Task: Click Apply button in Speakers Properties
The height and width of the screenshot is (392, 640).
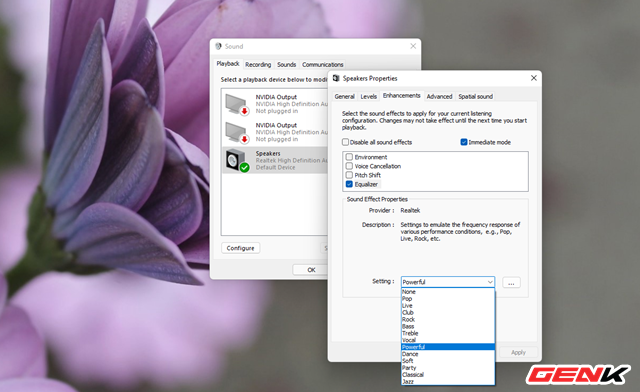Action: (x=518, y=352)
